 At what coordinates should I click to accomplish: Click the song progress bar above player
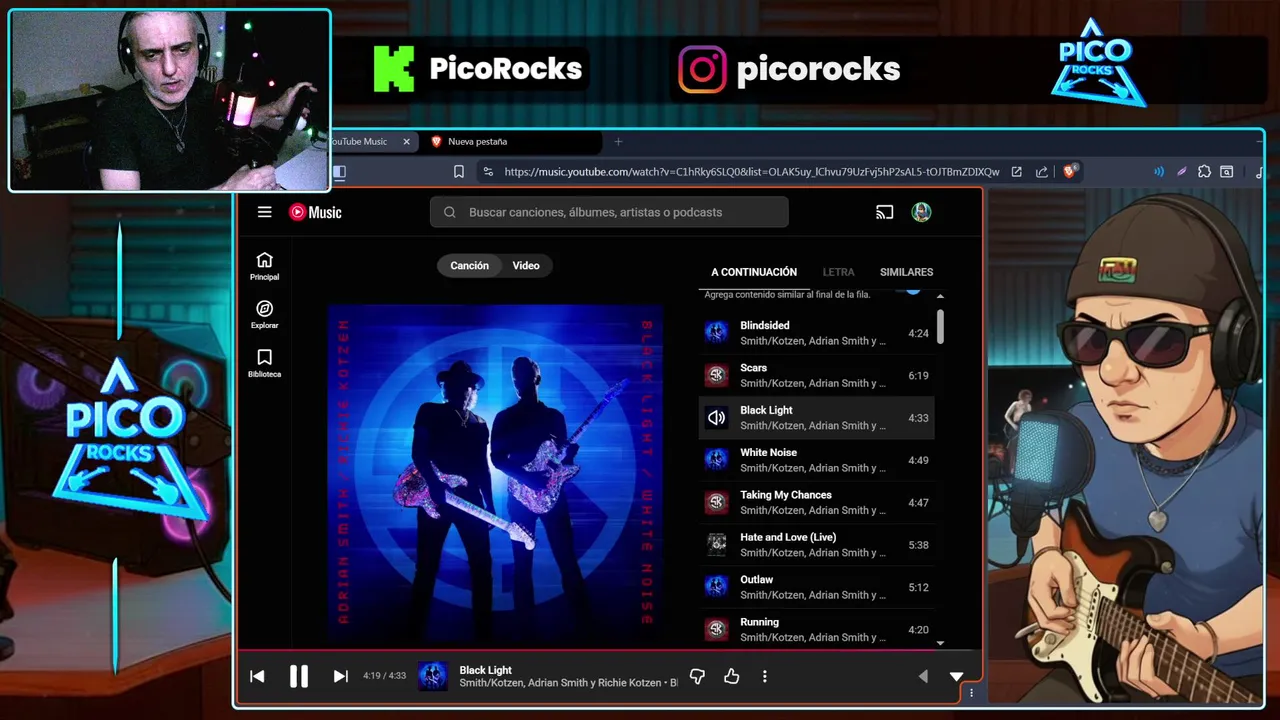[x=609, y=650]
